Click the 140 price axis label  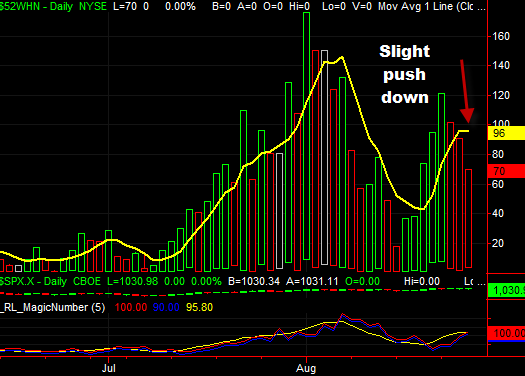click(501, 65)
